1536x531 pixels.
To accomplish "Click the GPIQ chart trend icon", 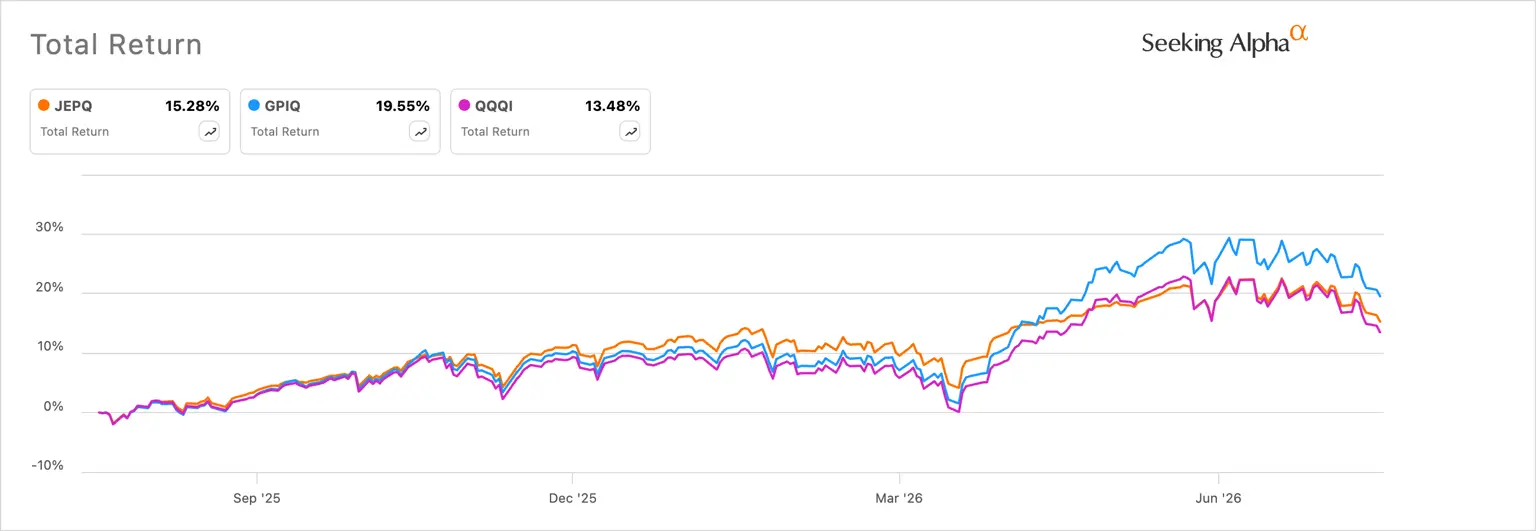I will (x=419, y=131).
